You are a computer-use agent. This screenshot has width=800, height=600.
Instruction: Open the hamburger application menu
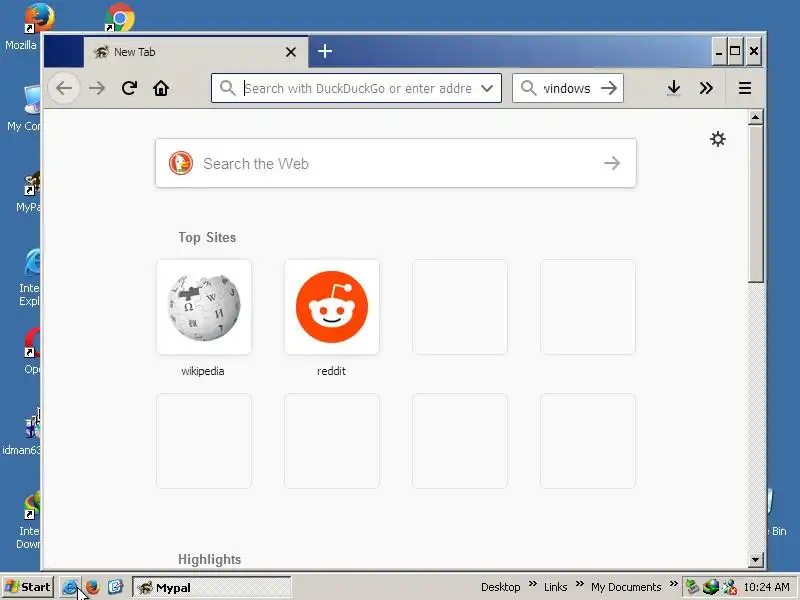coord(745,88)
